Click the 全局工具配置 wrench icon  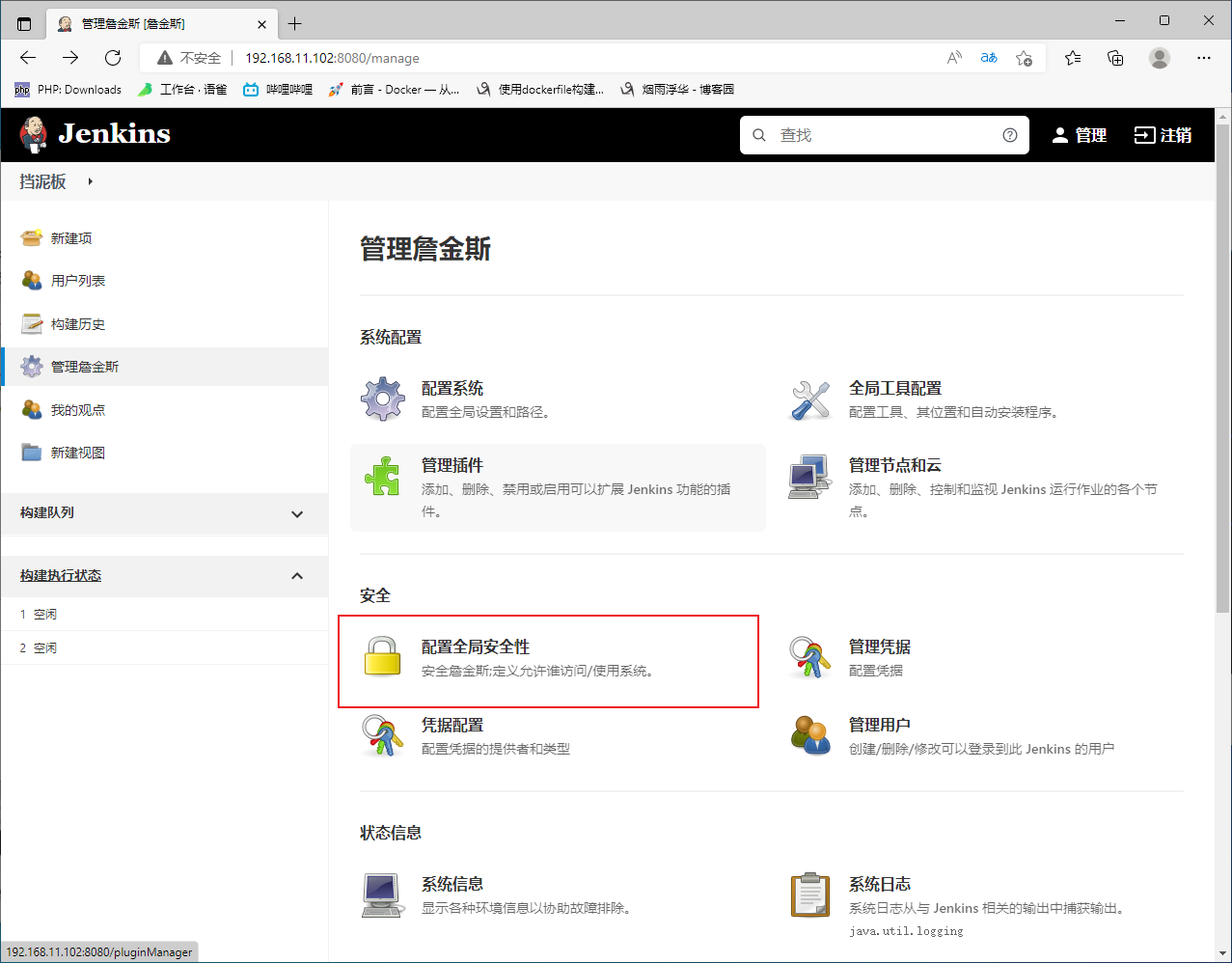click(810, 399)
